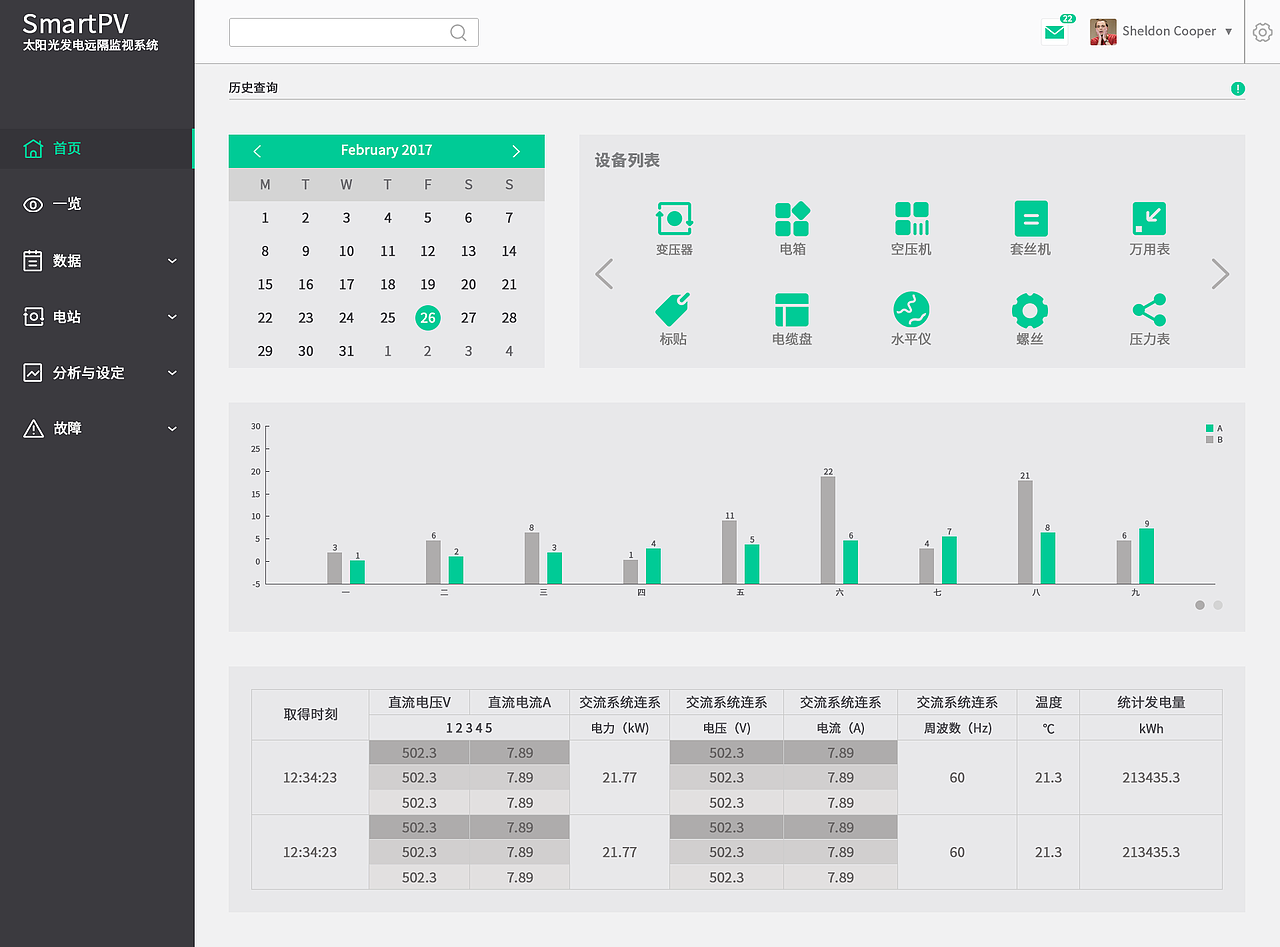
Task: Select the 标贴 tag icon
Action: coord(674,309)
